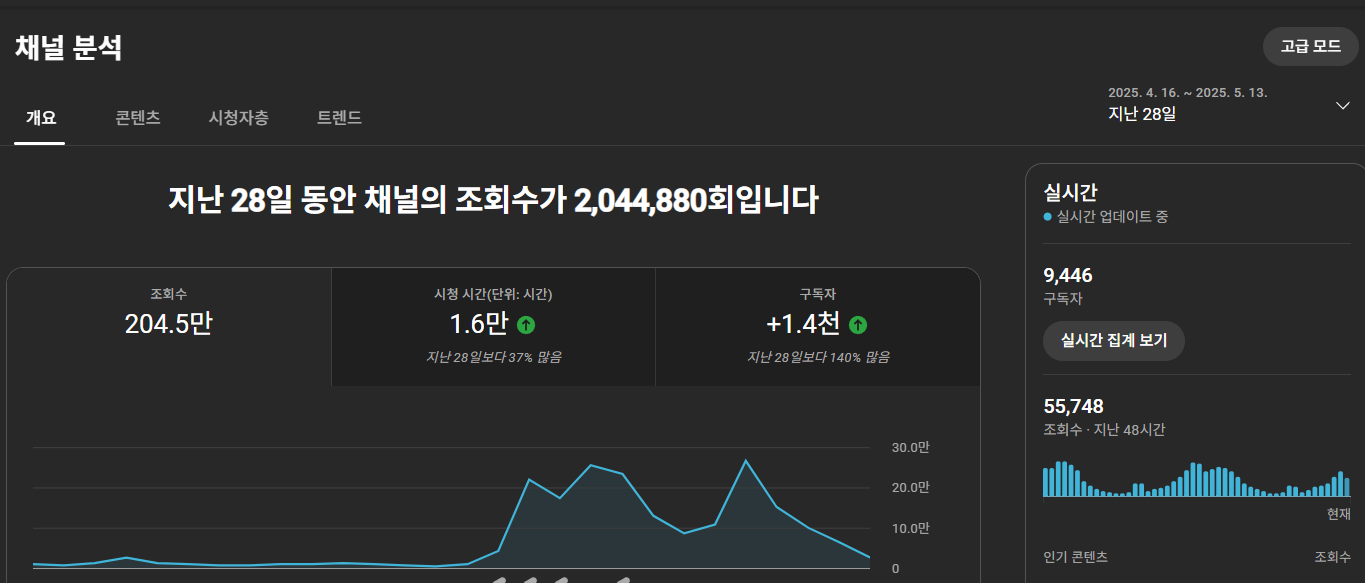
Task: Switch to the 콘텐츠 tab
Action: (138, 117)
